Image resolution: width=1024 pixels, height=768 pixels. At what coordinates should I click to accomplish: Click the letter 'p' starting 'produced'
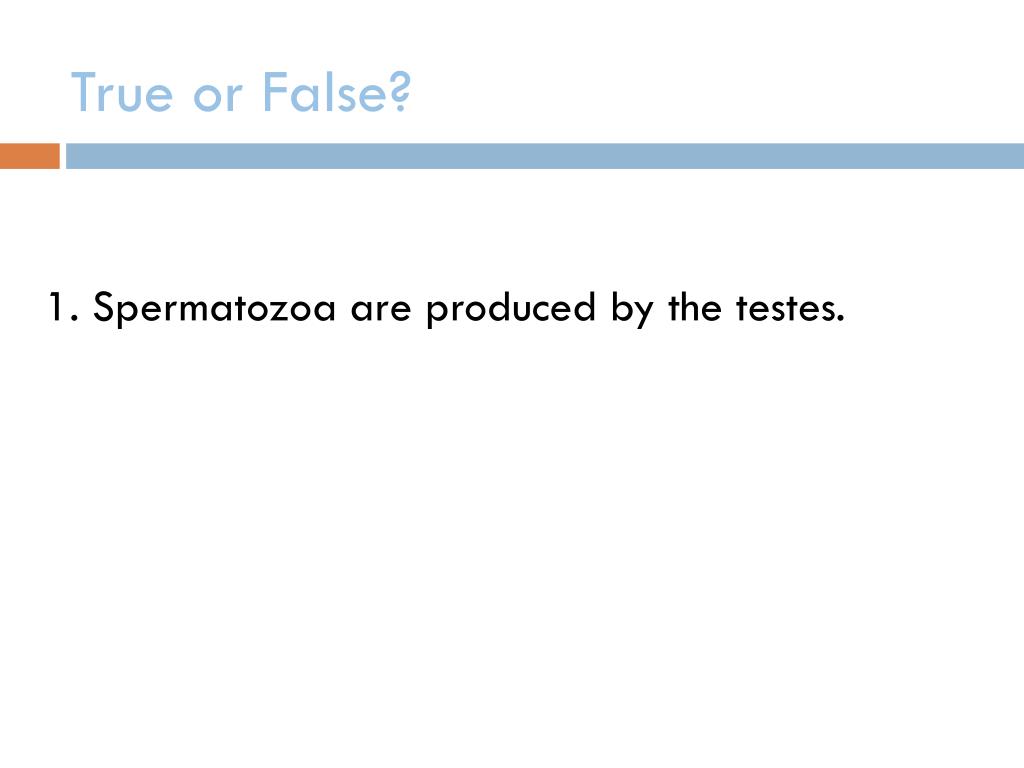coord(437,313)
